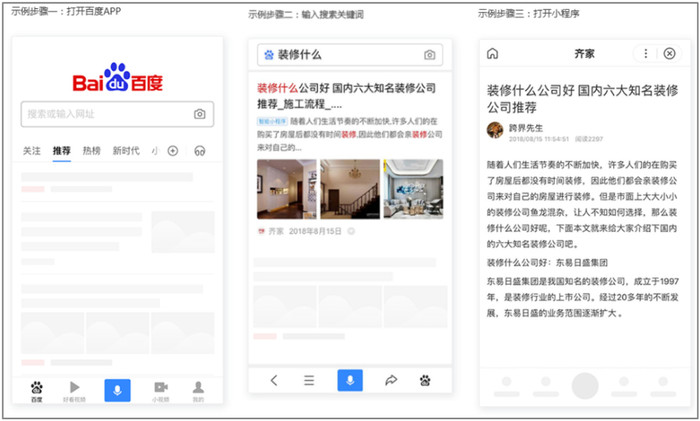
Task: Click the search input field on the Baidu home screen
Action: [117, 114]
